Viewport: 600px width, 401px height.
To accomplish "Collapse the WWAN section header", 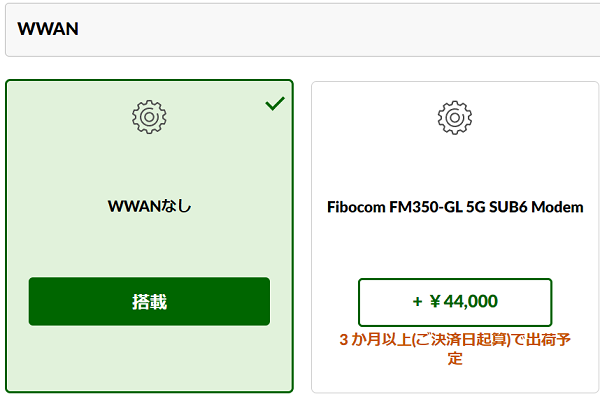I will click(x=302, y=29).
